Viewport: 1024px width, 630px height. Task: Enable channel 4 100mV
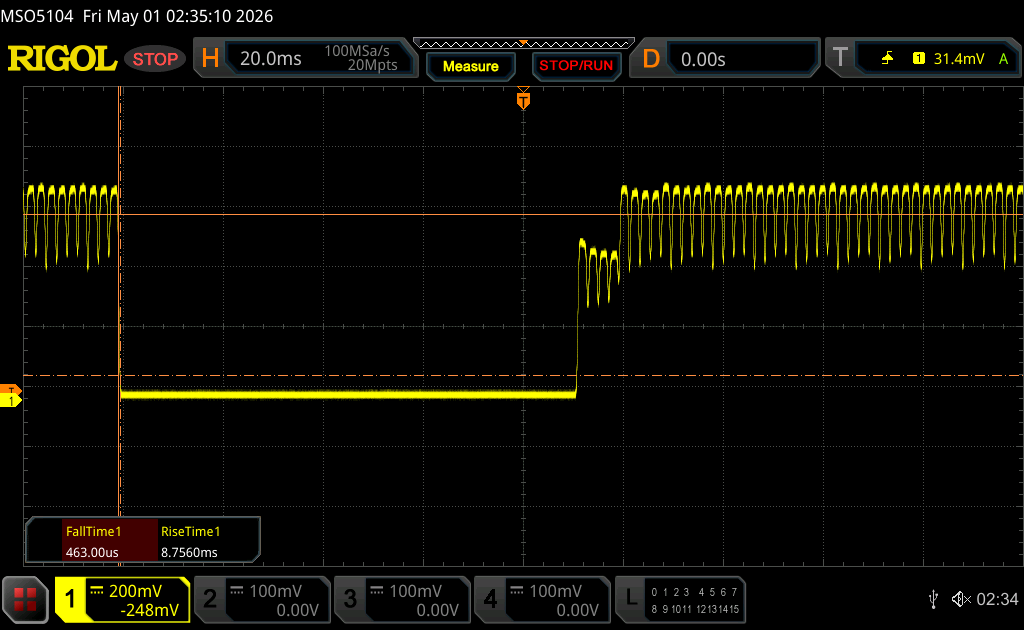tap(542, 599)
